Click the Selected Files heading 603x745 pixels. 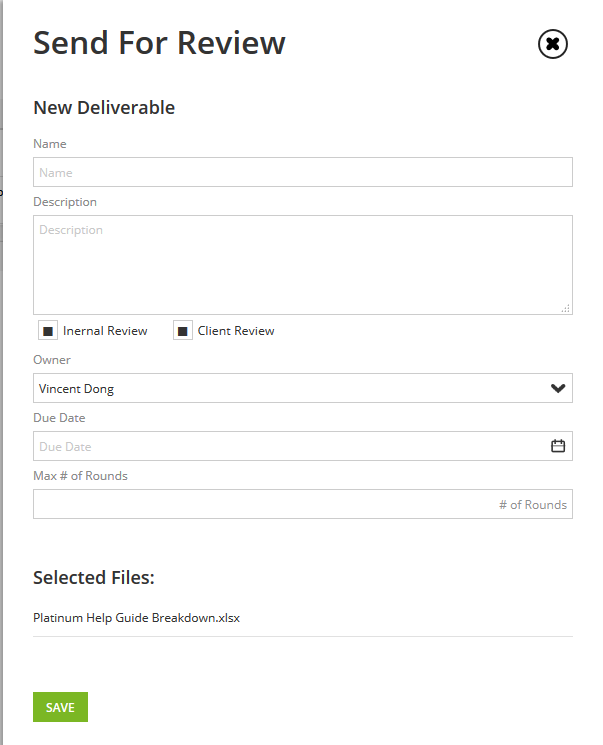94,577
